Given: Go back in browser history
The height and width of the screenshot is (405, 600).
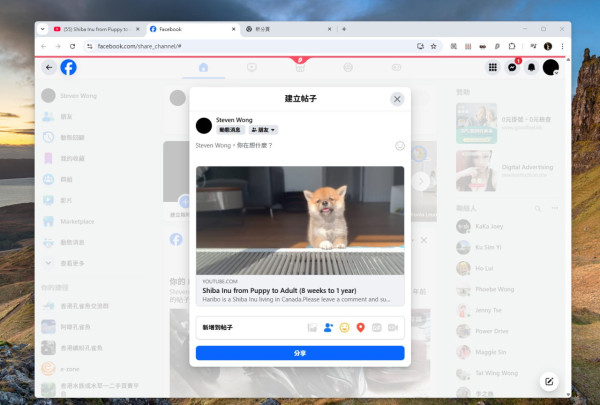Looking at the screenshot, I should 44,46.
